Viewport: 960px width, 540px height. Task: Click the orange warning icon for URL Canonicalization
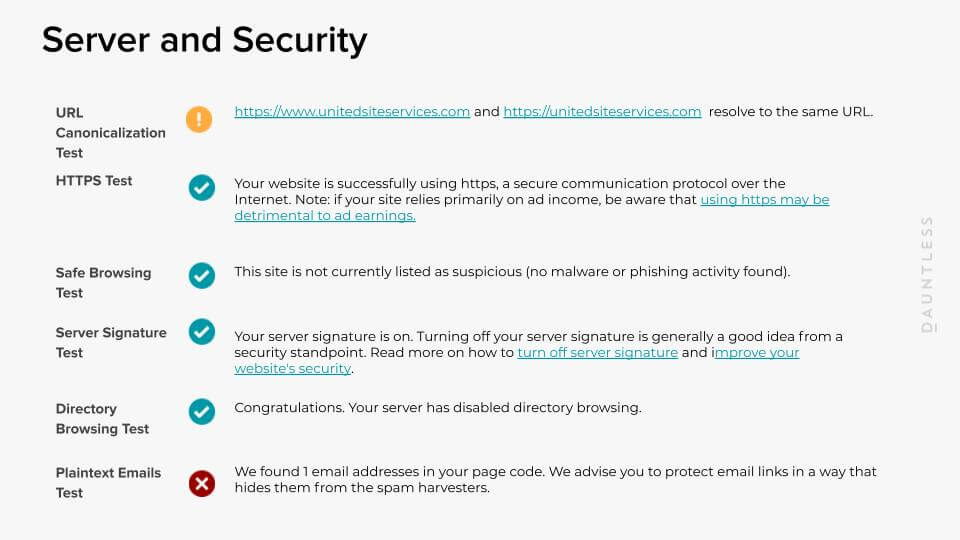[x=199, y=120]
